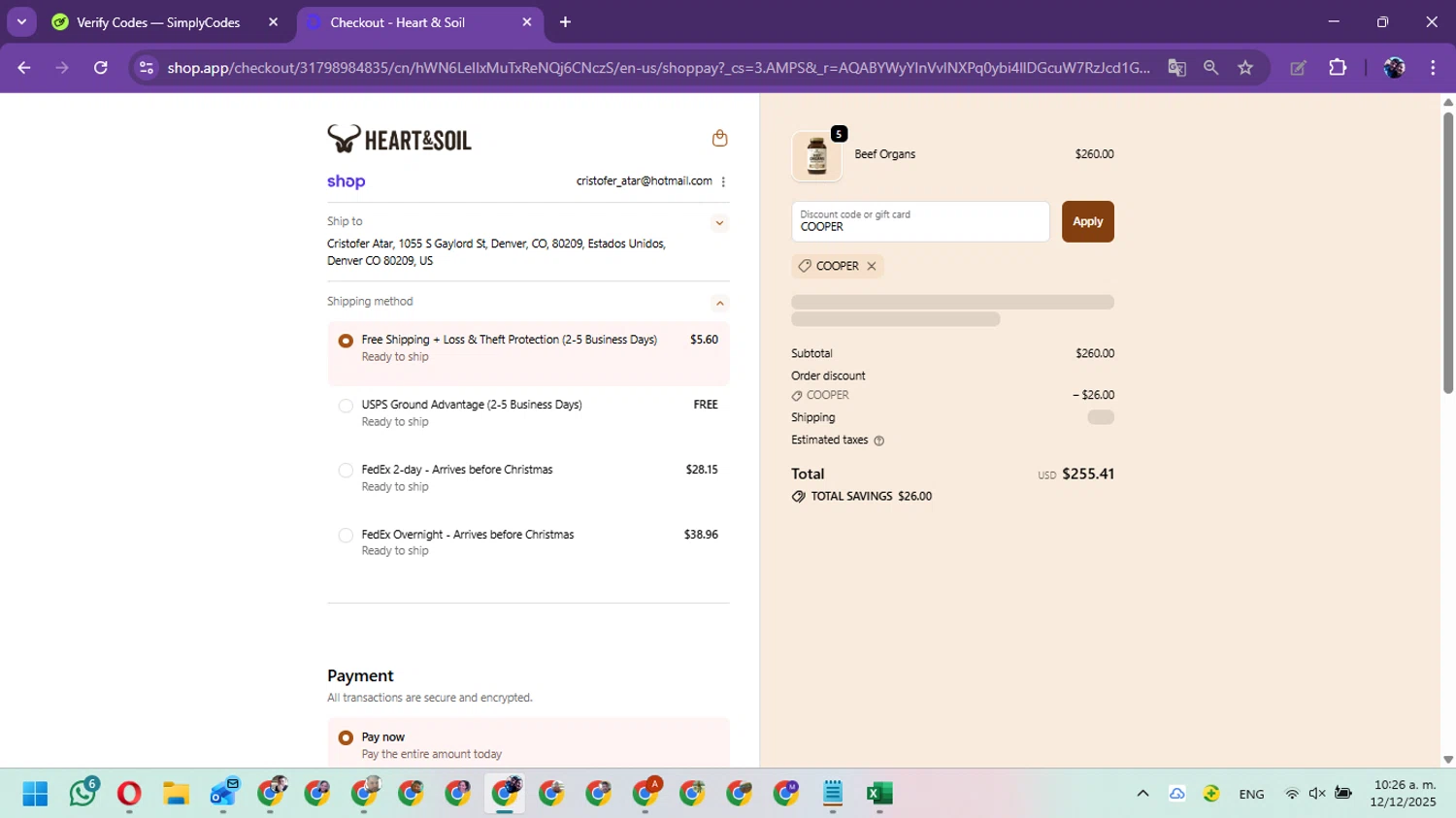This screenshot has height=818, width=1456.
Task: Click the TOTAL SAVINGS $26.00 line
Action: click(862, 496)
